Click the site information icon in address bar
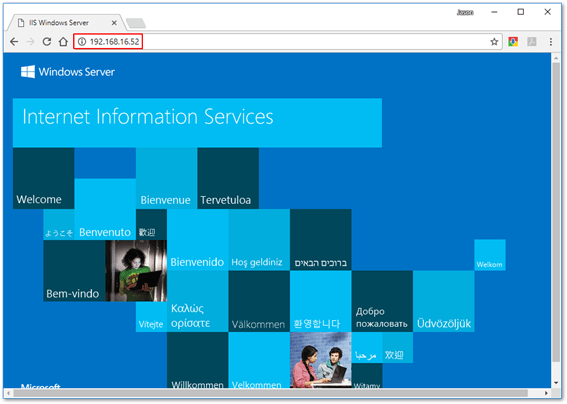The width and height of the screenshot is (567, 404). pos(82,42)
